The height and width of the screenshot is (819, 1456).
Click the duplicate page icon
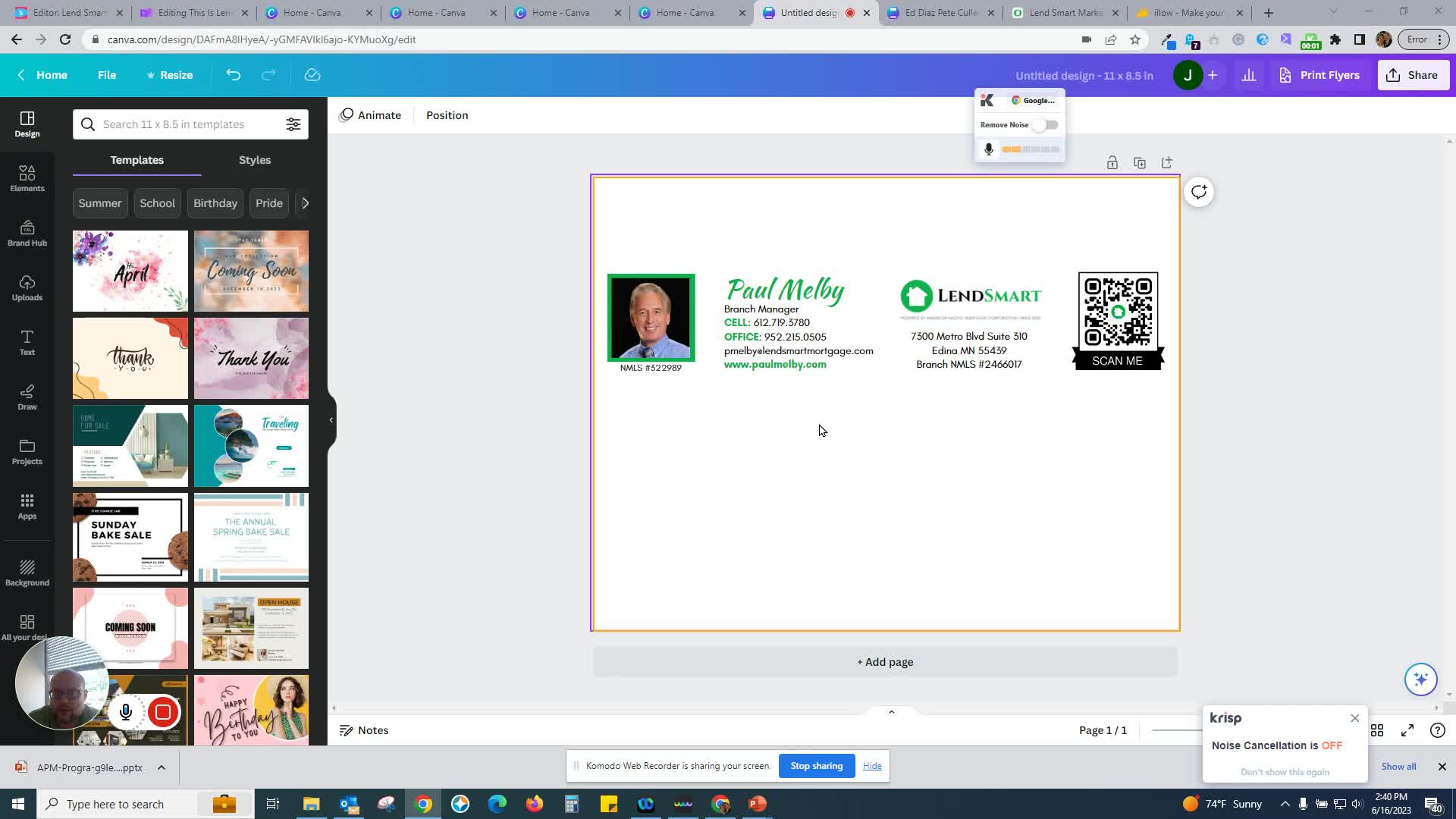coord(1139,163)
